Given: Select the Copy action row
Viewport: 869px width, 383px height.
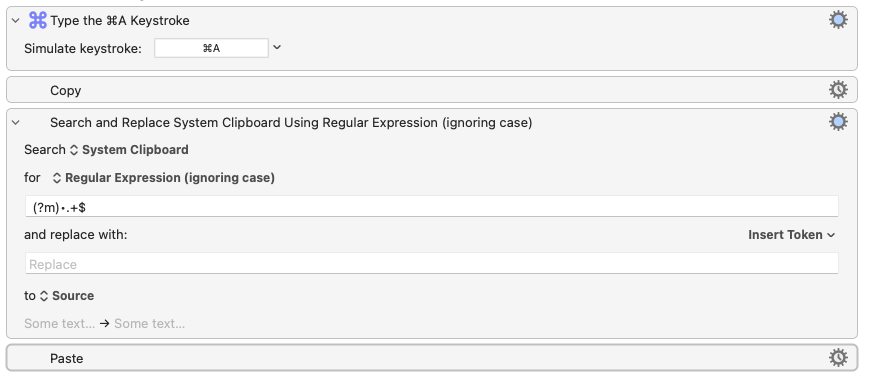Looking at the screenshot, I should pos(432,90).
